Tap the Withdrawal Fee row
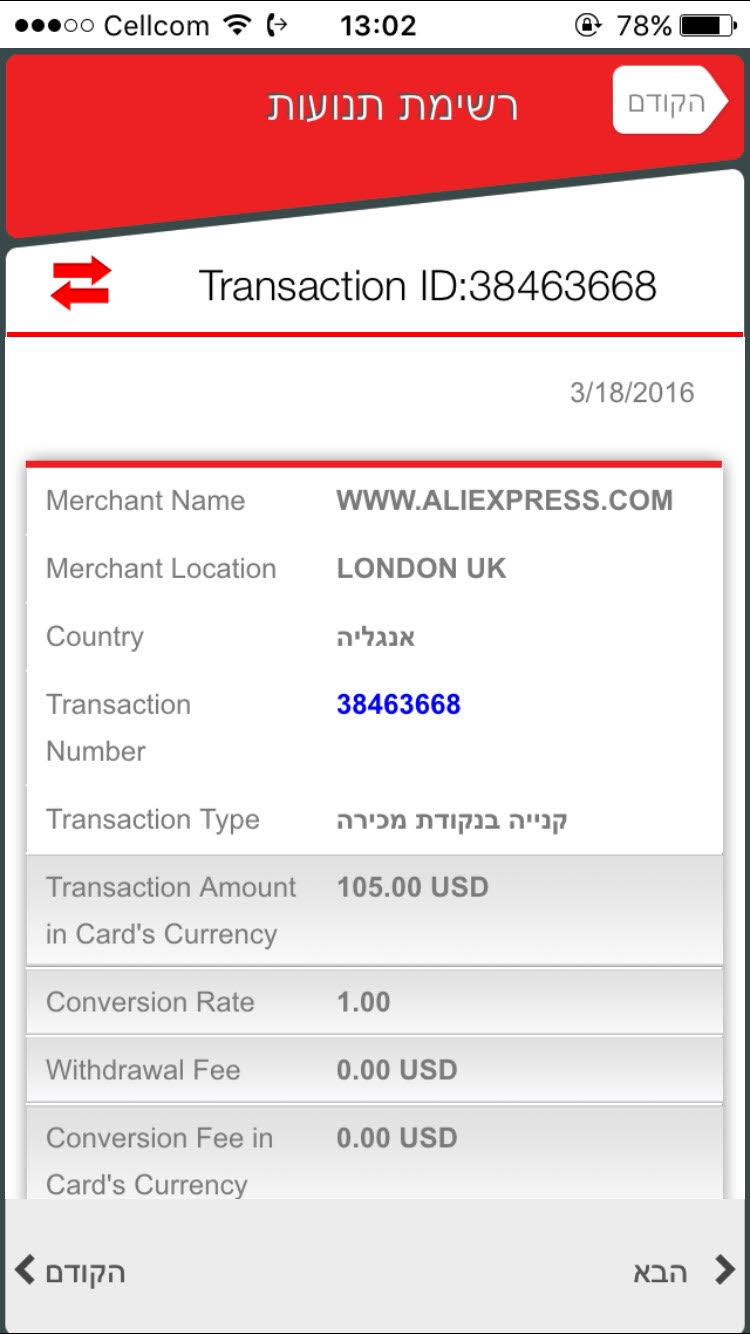 (x=374, y=1070)
